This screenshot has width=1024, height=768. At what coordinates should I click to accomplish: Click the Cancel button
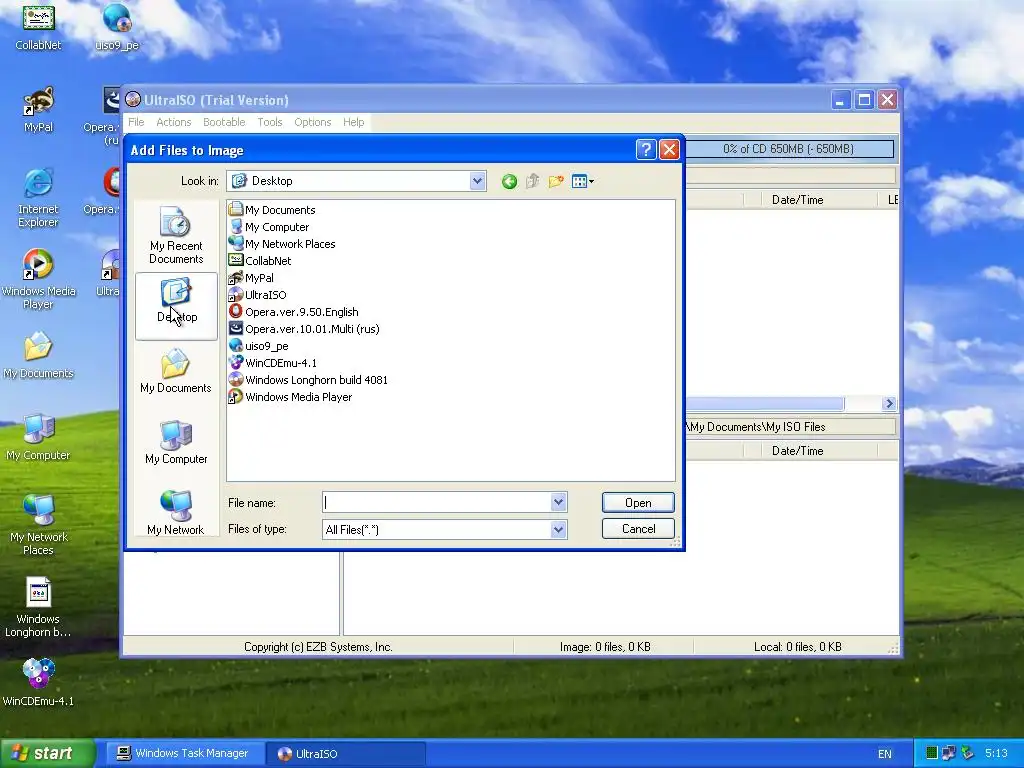638,528
